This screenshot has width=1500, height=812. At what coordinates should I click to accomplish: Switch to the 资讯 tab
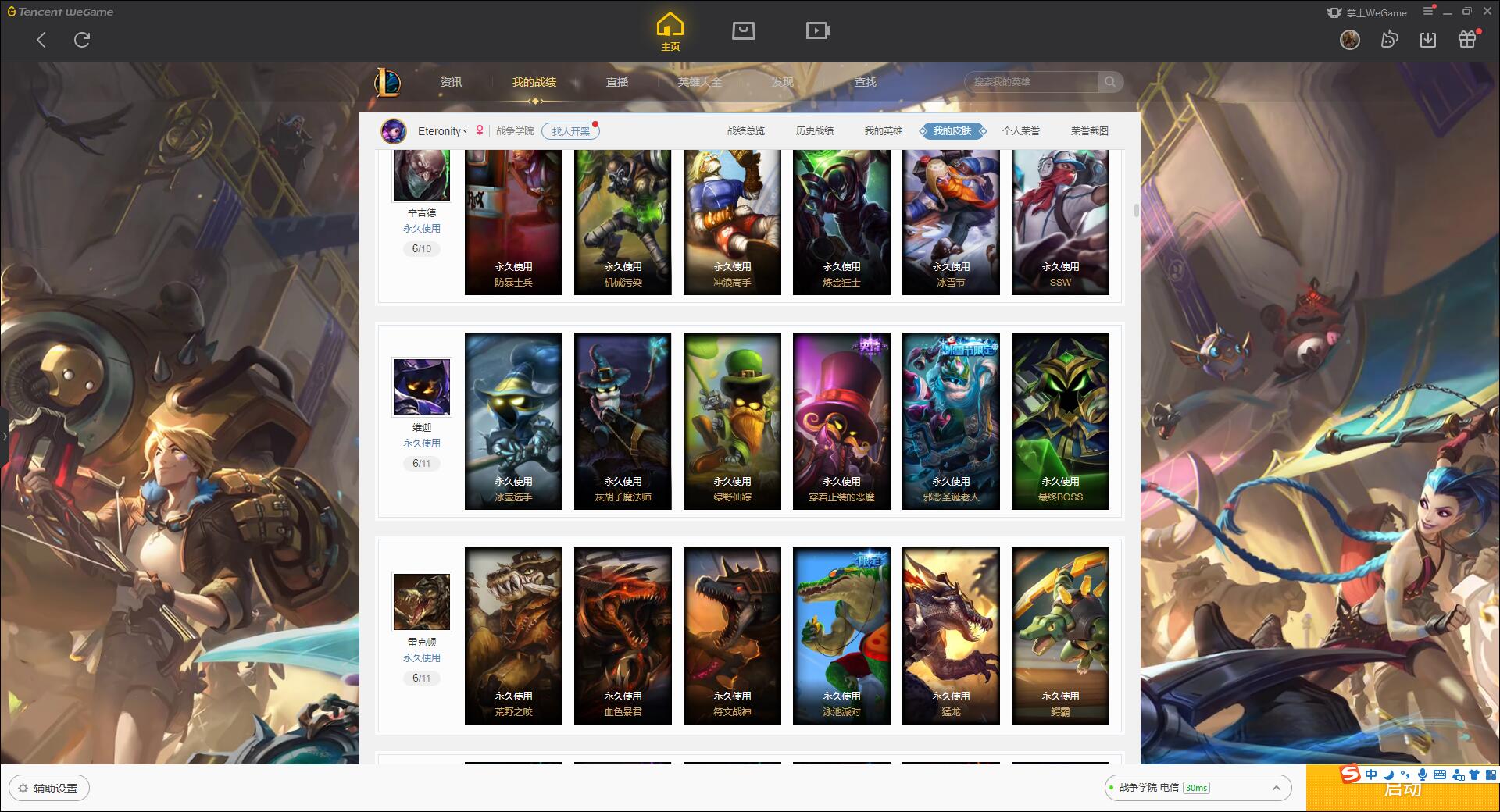(x=451, y=82)
